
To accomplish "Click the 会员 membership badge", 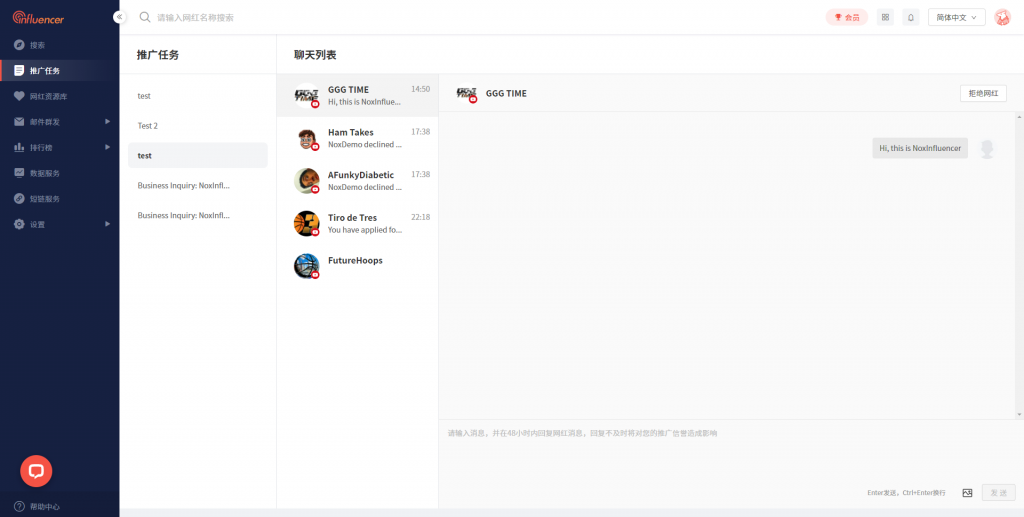I will (x=846, y=17).
